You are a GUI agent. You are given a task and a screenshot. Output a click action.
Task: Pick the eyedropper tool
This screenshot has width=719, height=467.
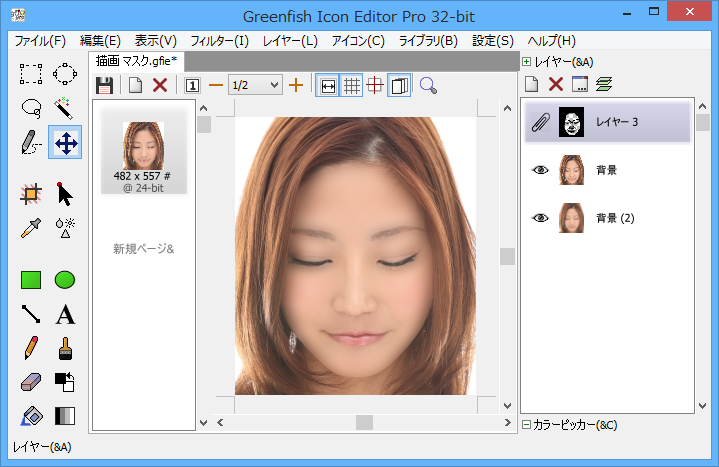(x=31, y=227)
